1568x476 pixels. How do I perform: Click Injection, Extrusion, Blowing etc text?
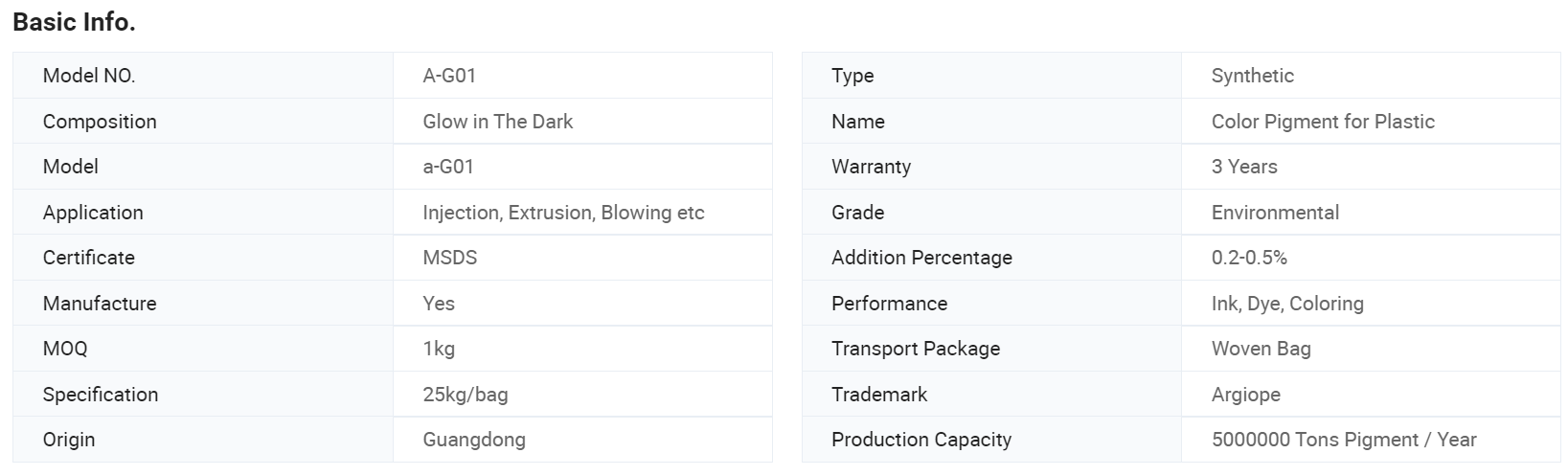pyautogui.click(x=563, y=213)
